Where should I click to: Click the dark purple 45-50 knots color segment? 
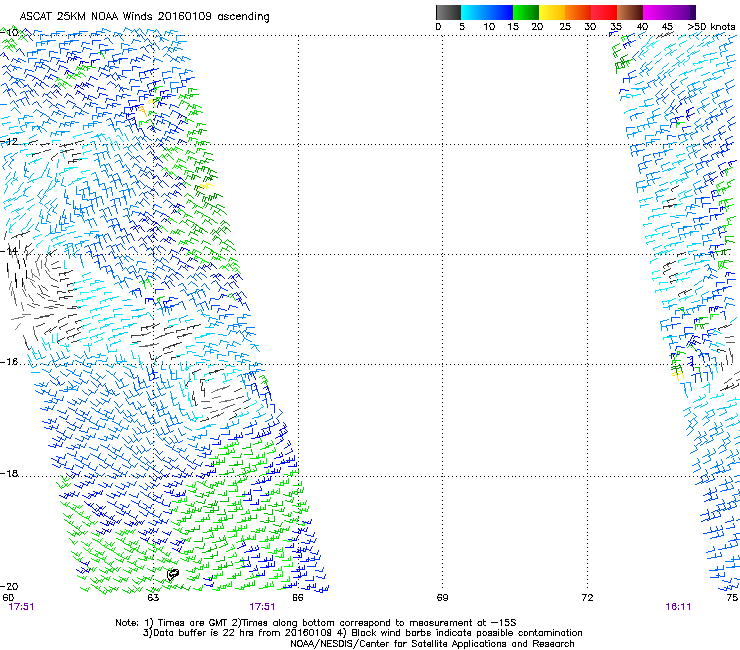click(682, 12)
